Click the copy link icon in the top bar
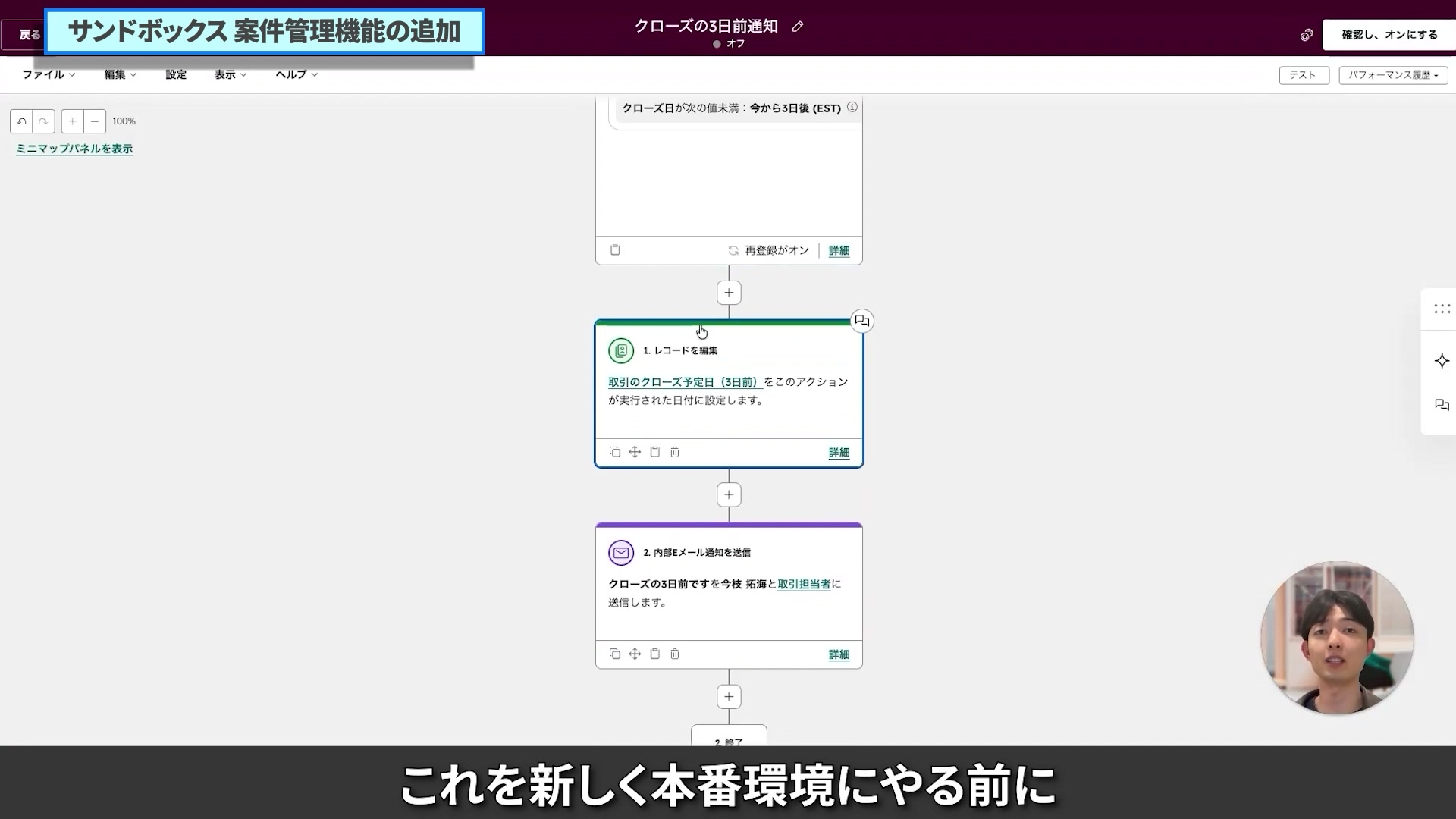The height and width of the screenshot is (819, 1456). [x=1306, y=35]
